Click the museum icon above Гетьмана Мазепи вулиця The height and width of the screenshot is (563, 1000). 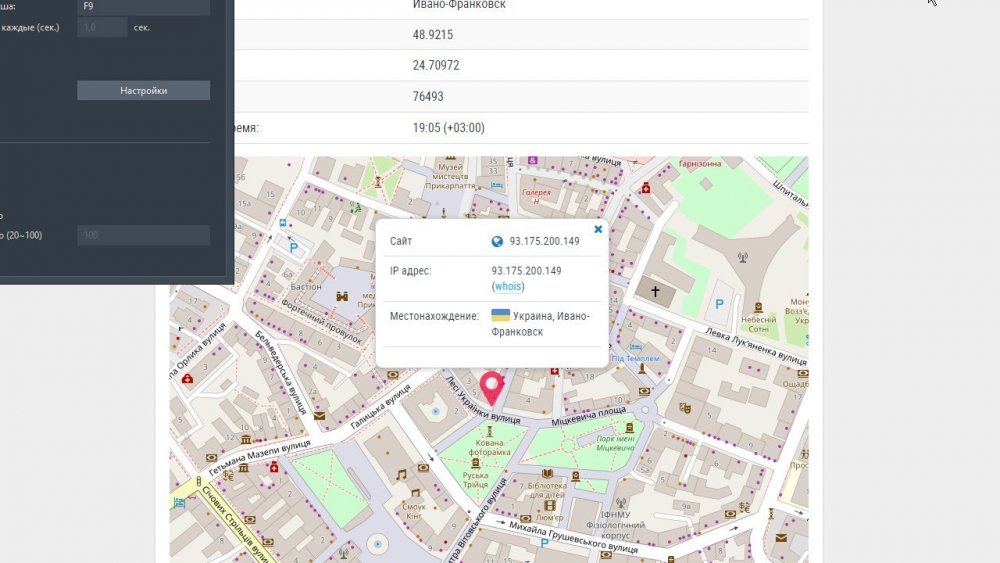[x=246, y=439]
